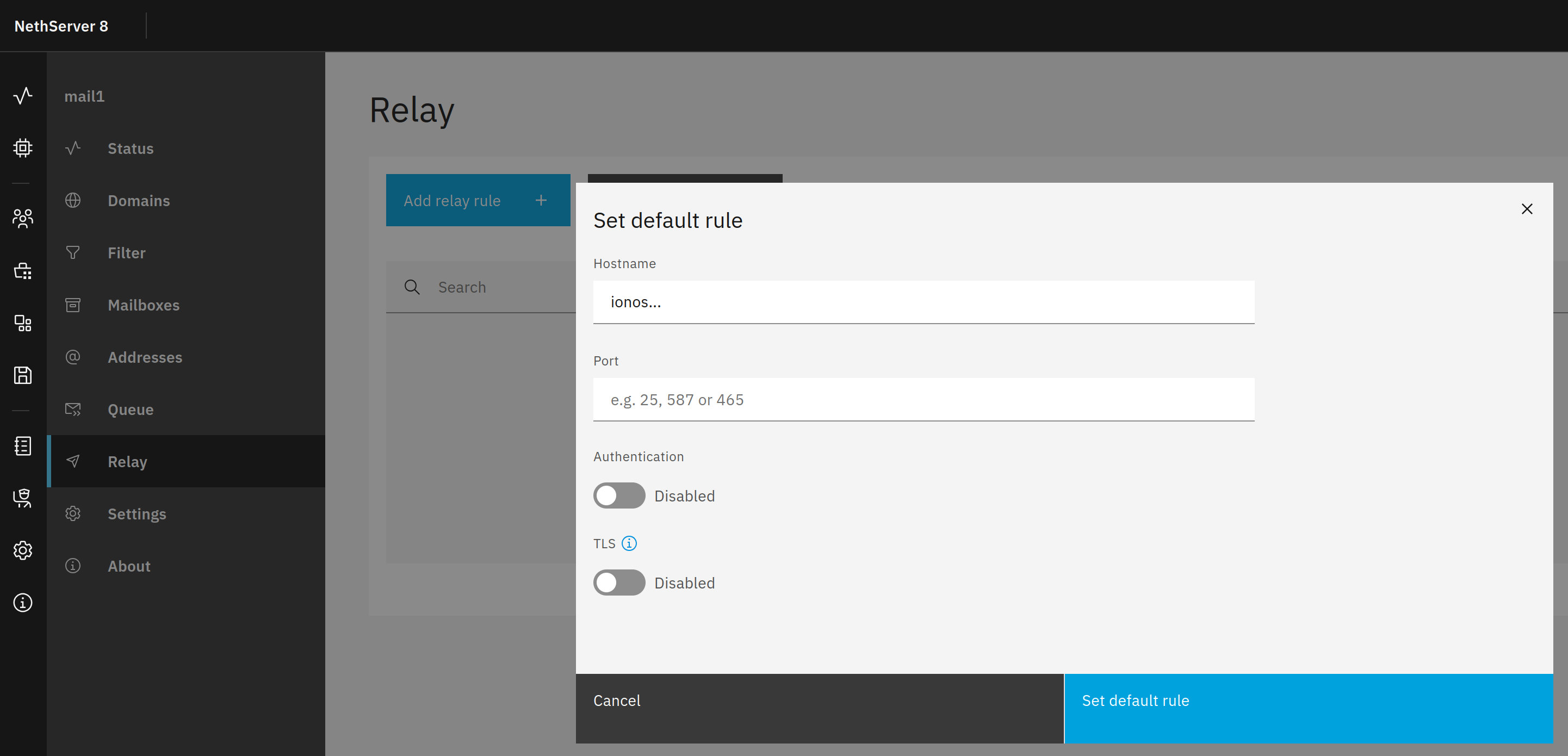Open the software center icon in left rail
This screenshot has width=1568, height=756.
tap(22, 270)
